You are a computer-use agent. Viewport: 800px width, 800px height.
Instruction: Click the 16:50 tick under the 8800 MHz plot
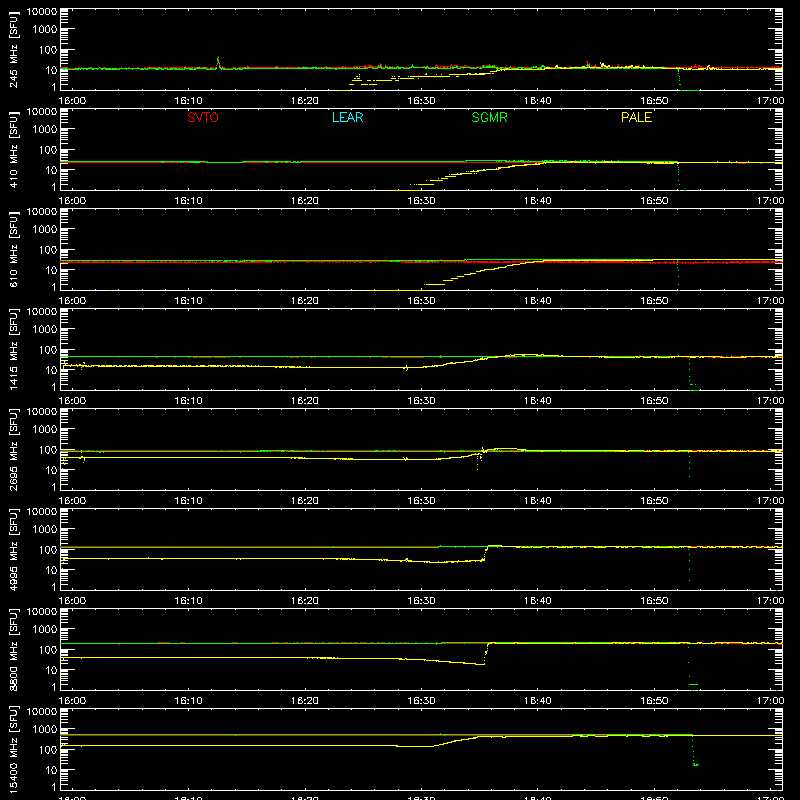(654, 701)
